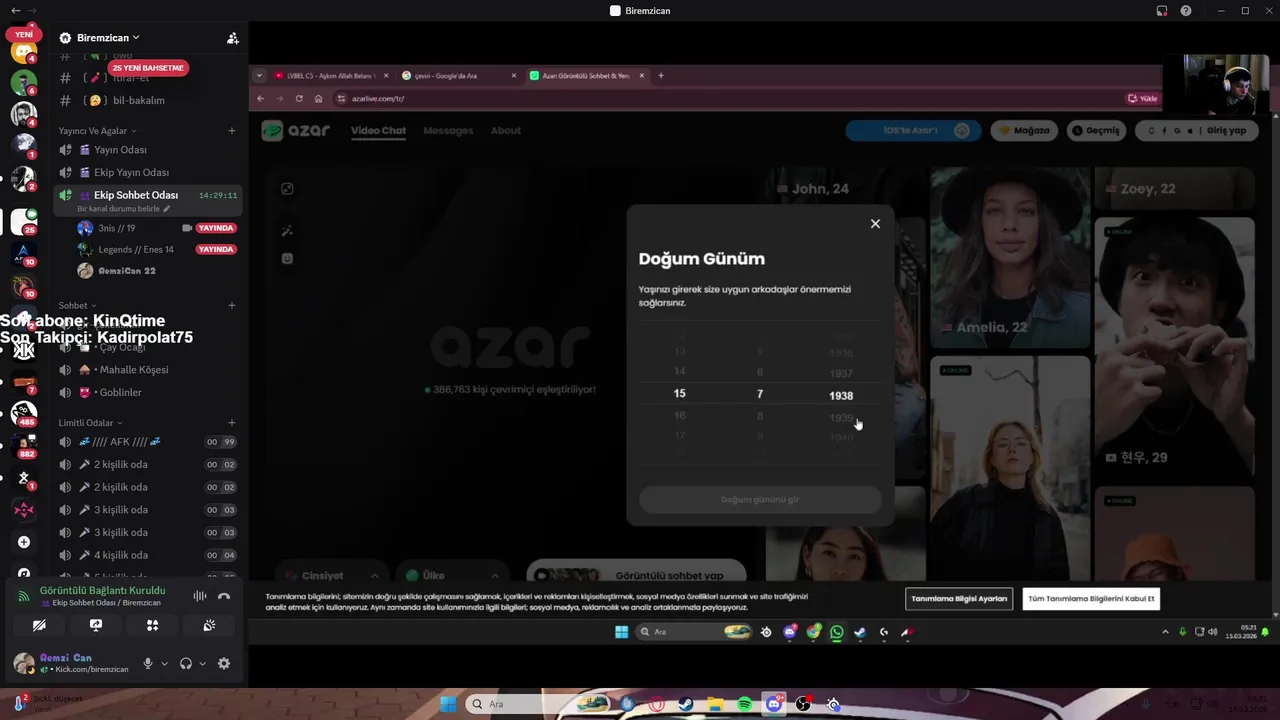Switch to the Video Chat tab on Azar
The width and height of the screenshot is (1280, 720).
tap(378, 131)
